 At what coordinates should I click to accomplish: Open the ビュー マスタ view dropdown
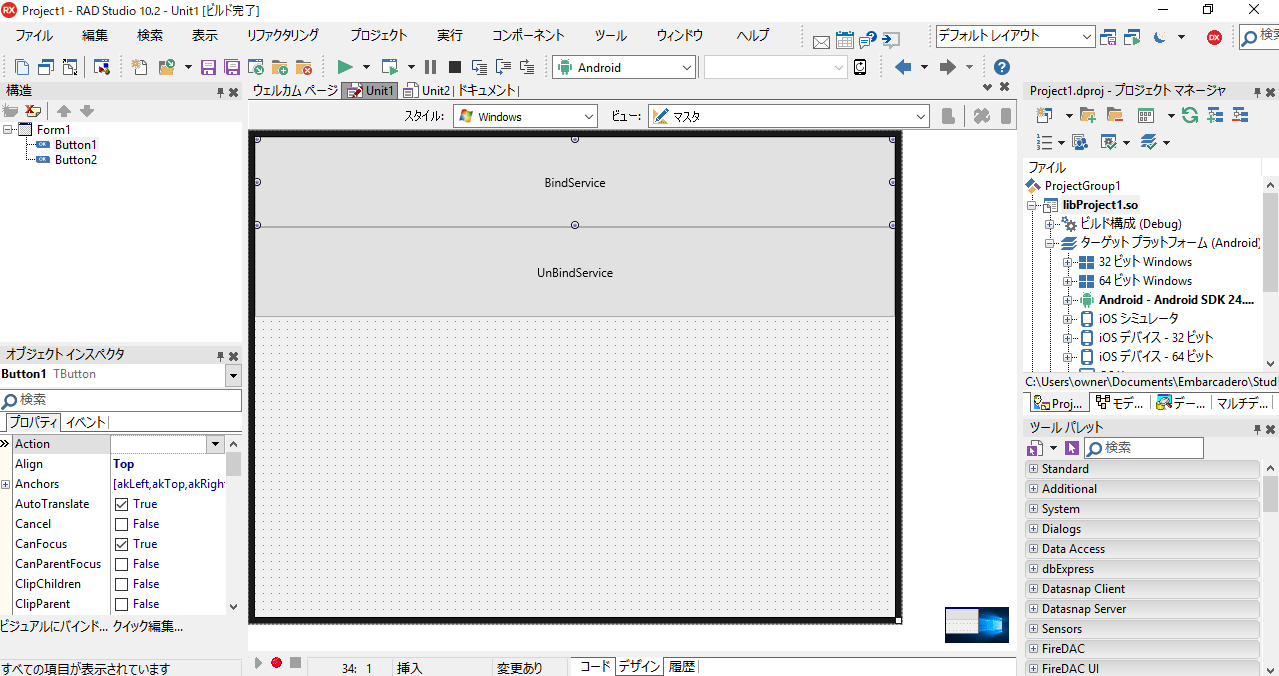(x=789, y=116)
